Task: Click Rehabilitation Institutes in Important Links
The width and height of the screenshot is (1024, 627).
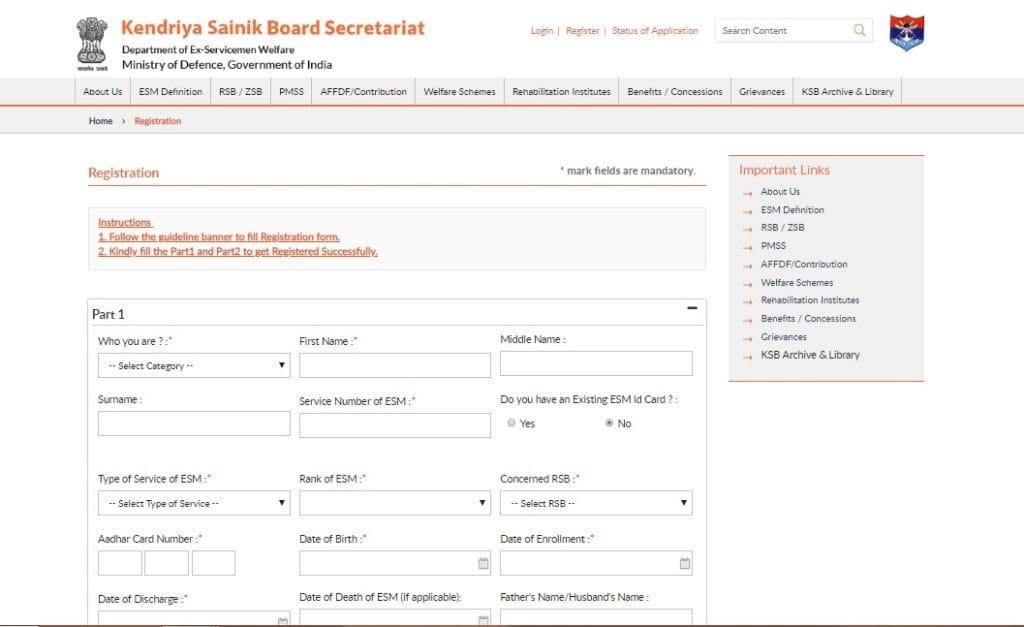Action: point(810,300)
